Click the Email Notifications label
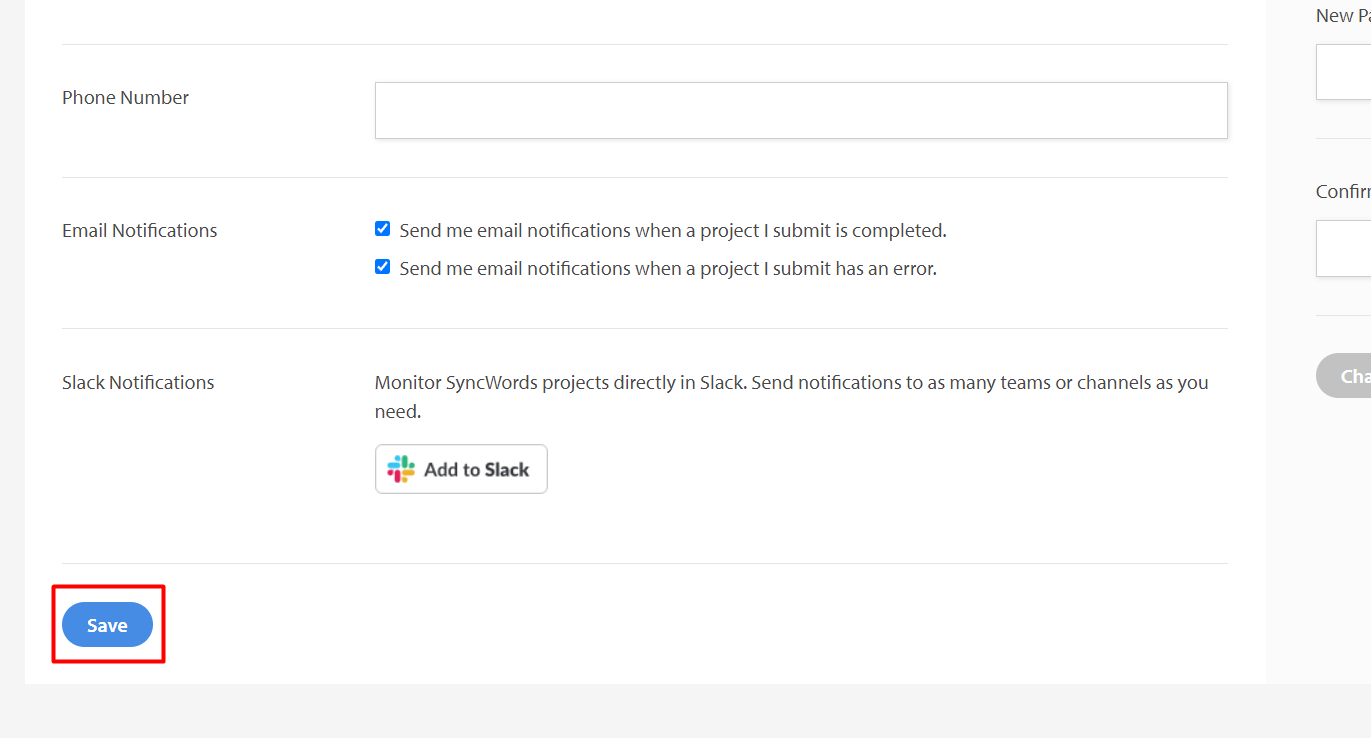The width and height of the screenshot is (1371, 738). (139, 231)
